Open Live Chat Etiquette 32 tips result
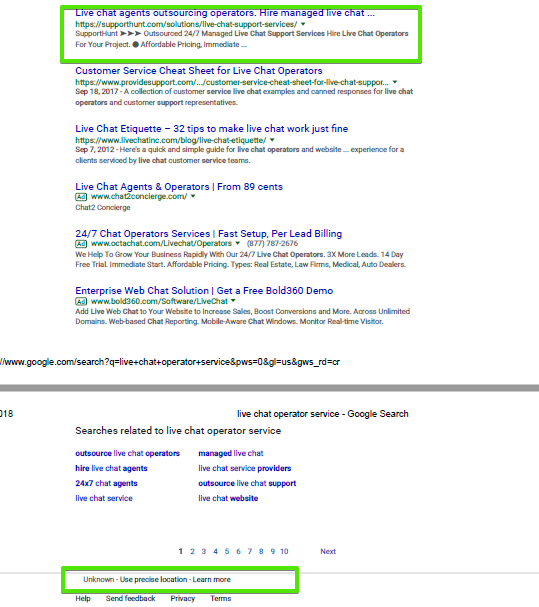539x607 pixels. [211, 129]
